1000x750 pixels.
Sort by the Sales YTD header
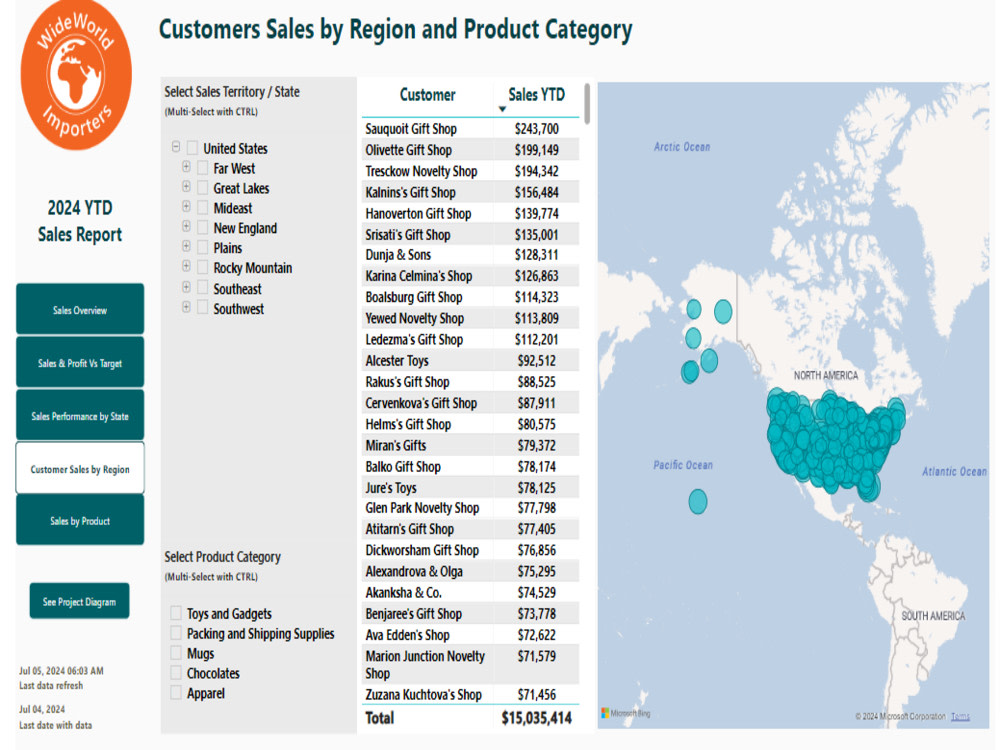[x=536, y=95]
